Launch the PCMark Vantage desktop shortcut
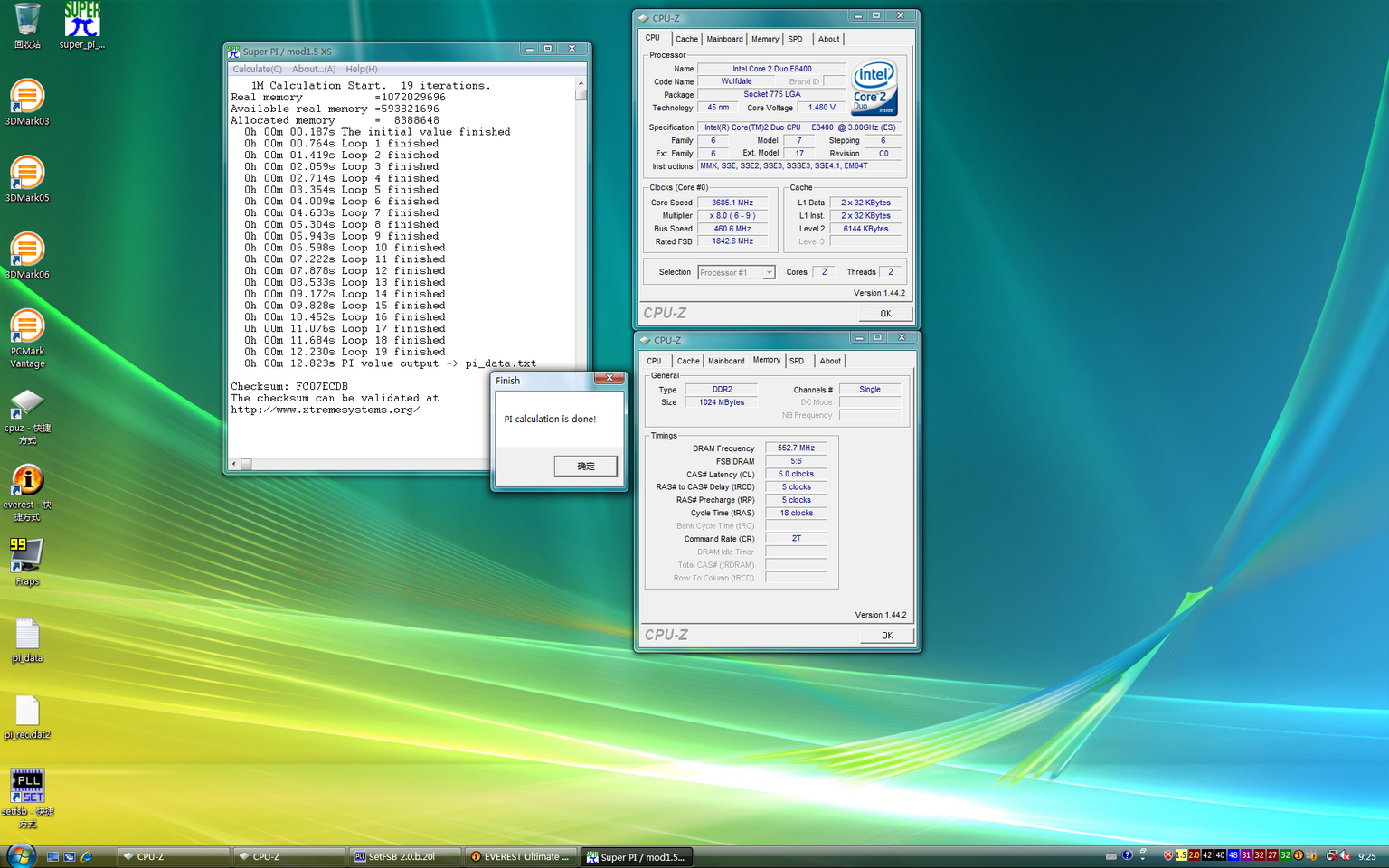Image resolution: width=1389 pixels, height=868 pixels. click(x=27, y=339)
